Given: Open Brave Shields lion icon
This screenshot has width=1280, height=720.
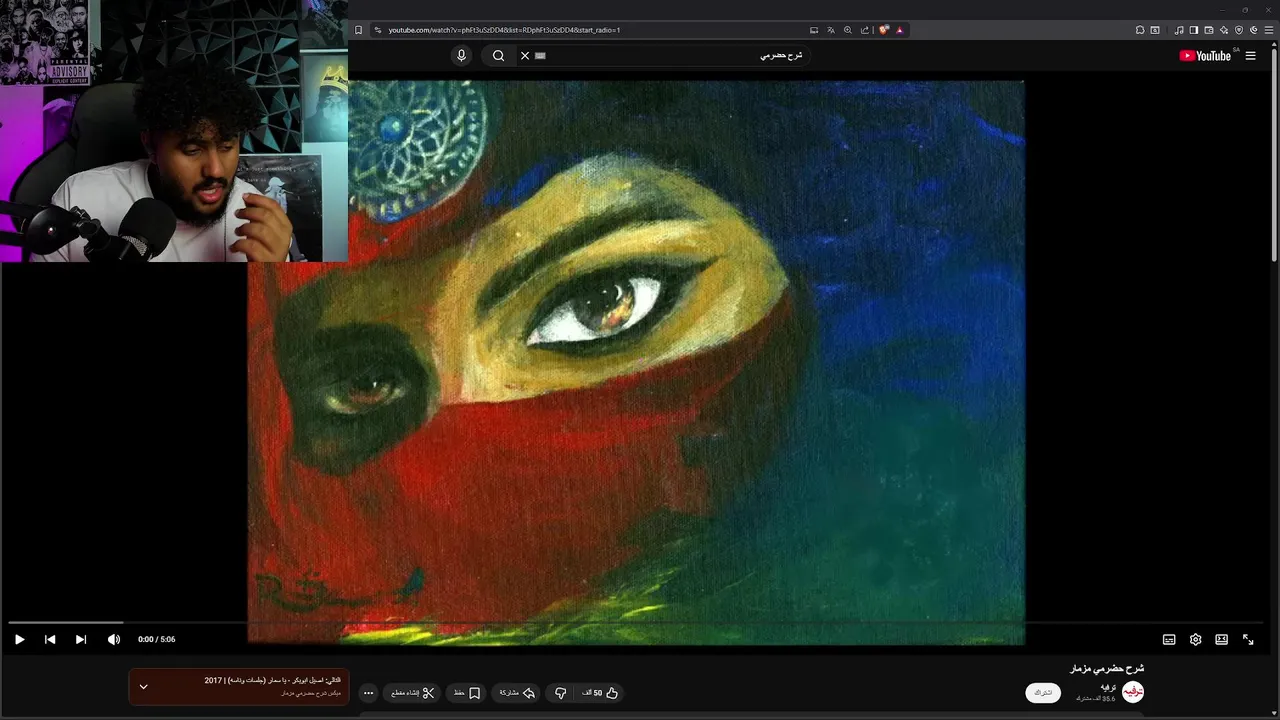Looking at the screenshot, I should (884, 30).
